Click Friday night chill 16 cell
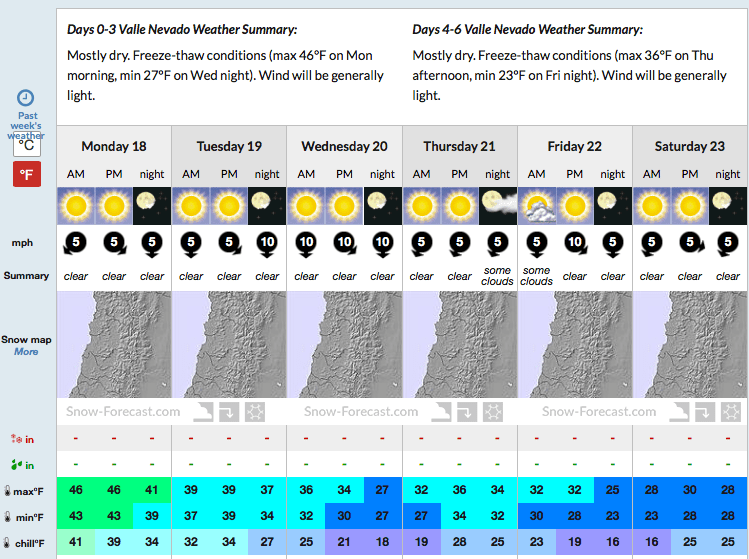The image size is (749, 559). coord(613,542)
